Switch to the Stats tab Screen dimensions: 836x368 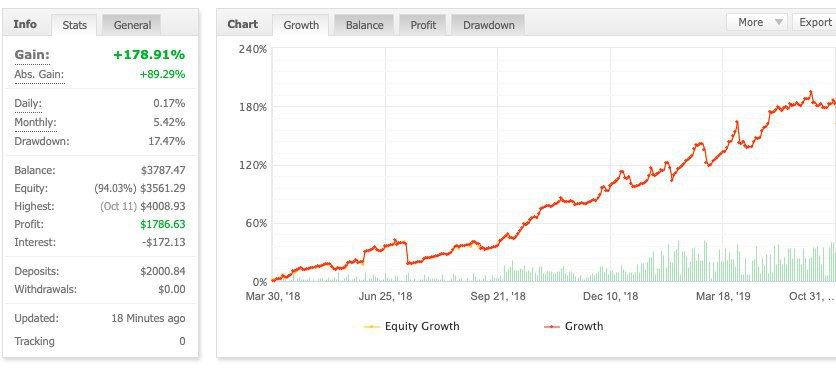tap(74, 25)
